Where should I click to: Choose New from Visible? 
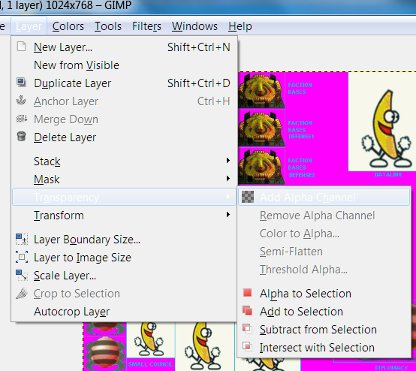(76, 65)
